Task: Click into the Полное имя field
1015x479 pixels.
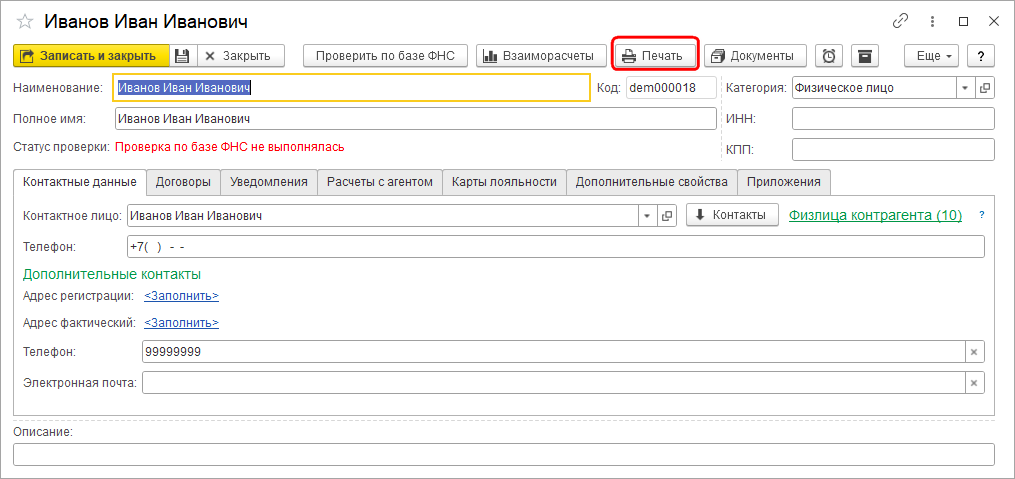Action: pyautogui.click(x=416, y=119)
